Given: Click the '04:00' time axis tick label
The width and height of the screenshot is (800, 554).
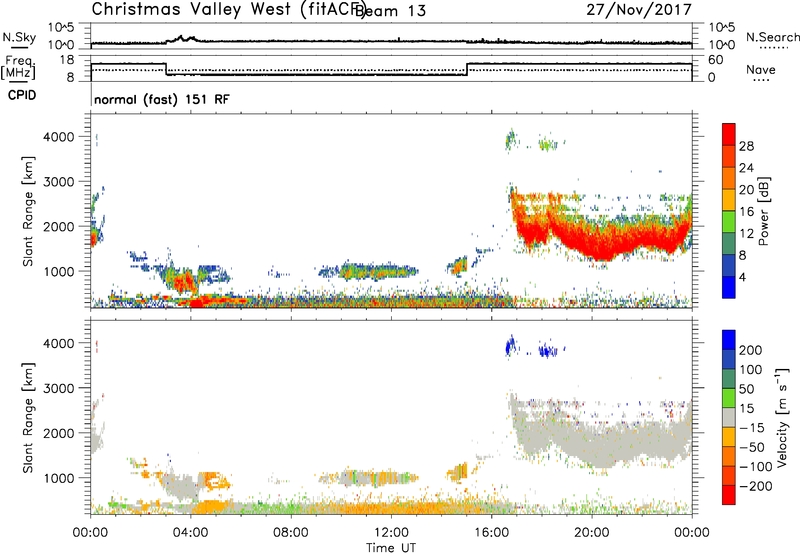Looking at the screenshot, I should [x=191, y=533].
